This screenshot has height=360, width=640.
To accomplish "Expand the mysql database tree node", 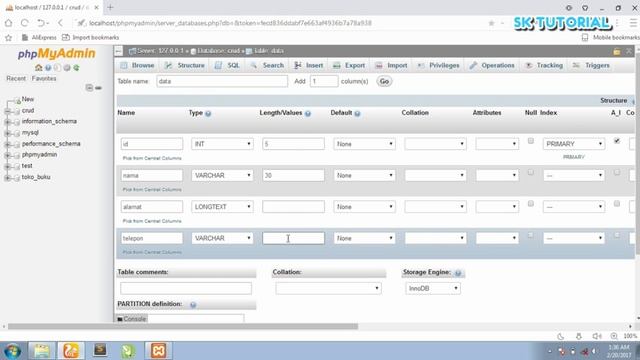I will (x=7, y=133).
